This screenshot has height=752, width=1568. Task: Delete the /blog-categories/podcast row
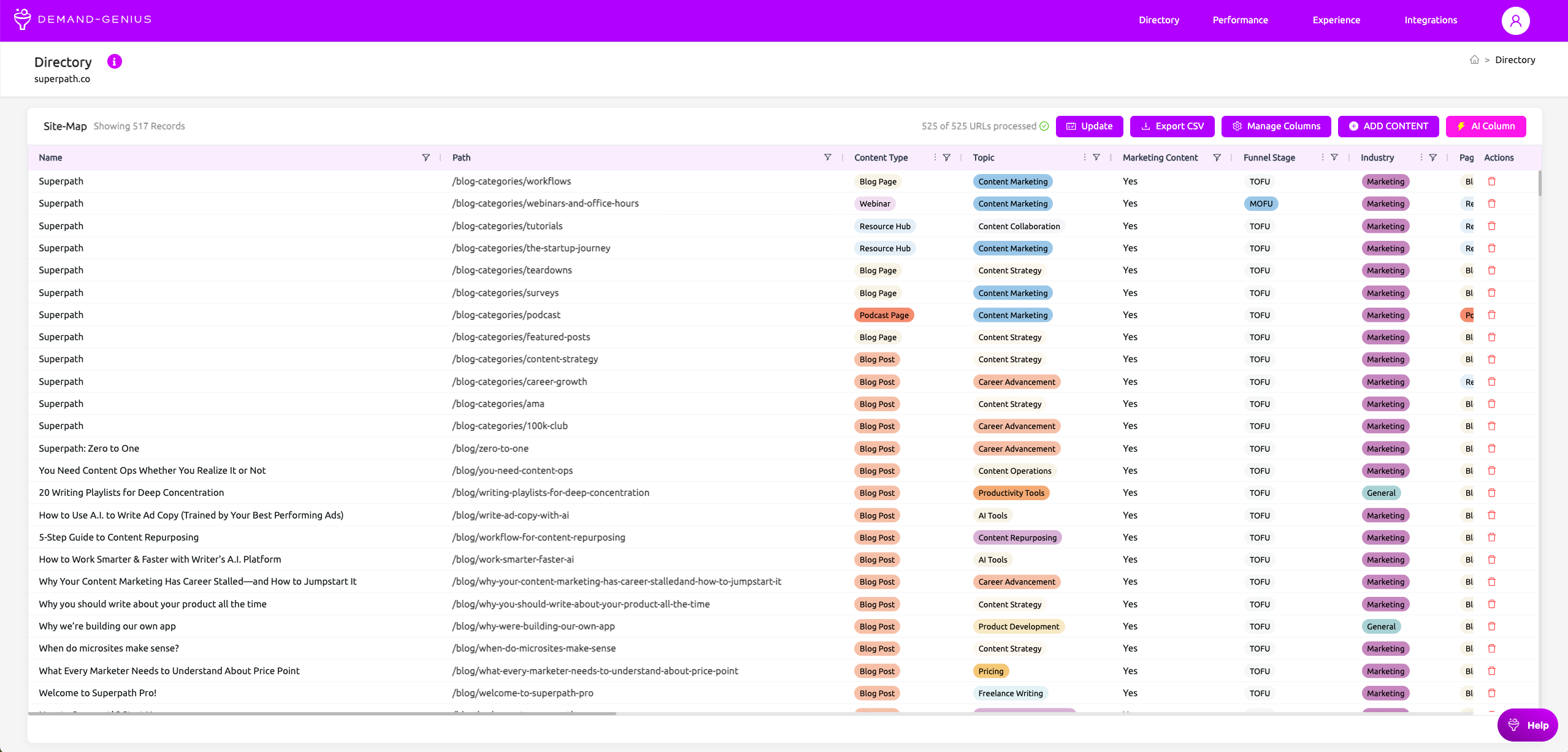pyautogui.click(x=1492, y=315)
